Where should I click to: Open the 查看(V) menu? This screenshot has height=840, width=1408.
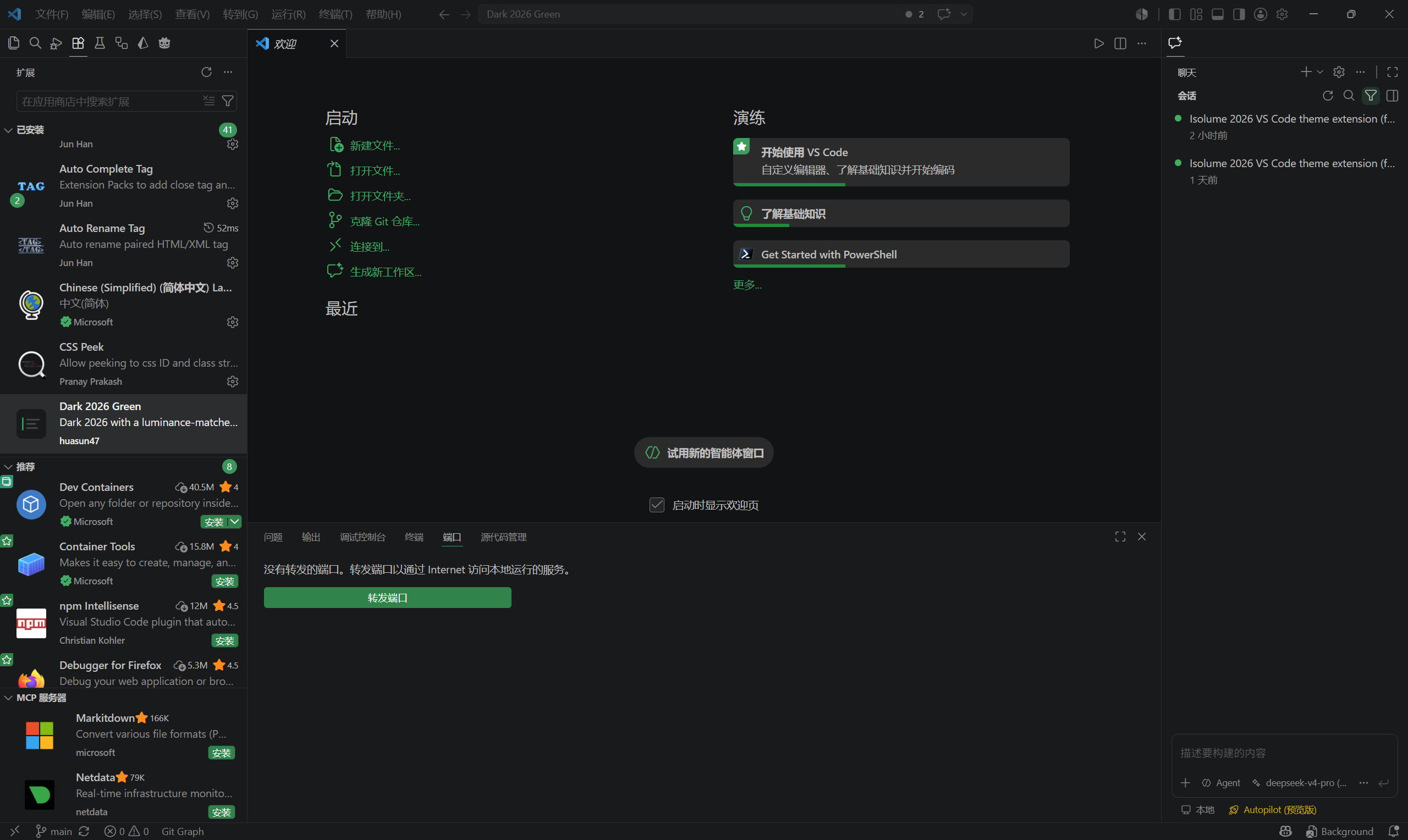click(x=193, y=14)
